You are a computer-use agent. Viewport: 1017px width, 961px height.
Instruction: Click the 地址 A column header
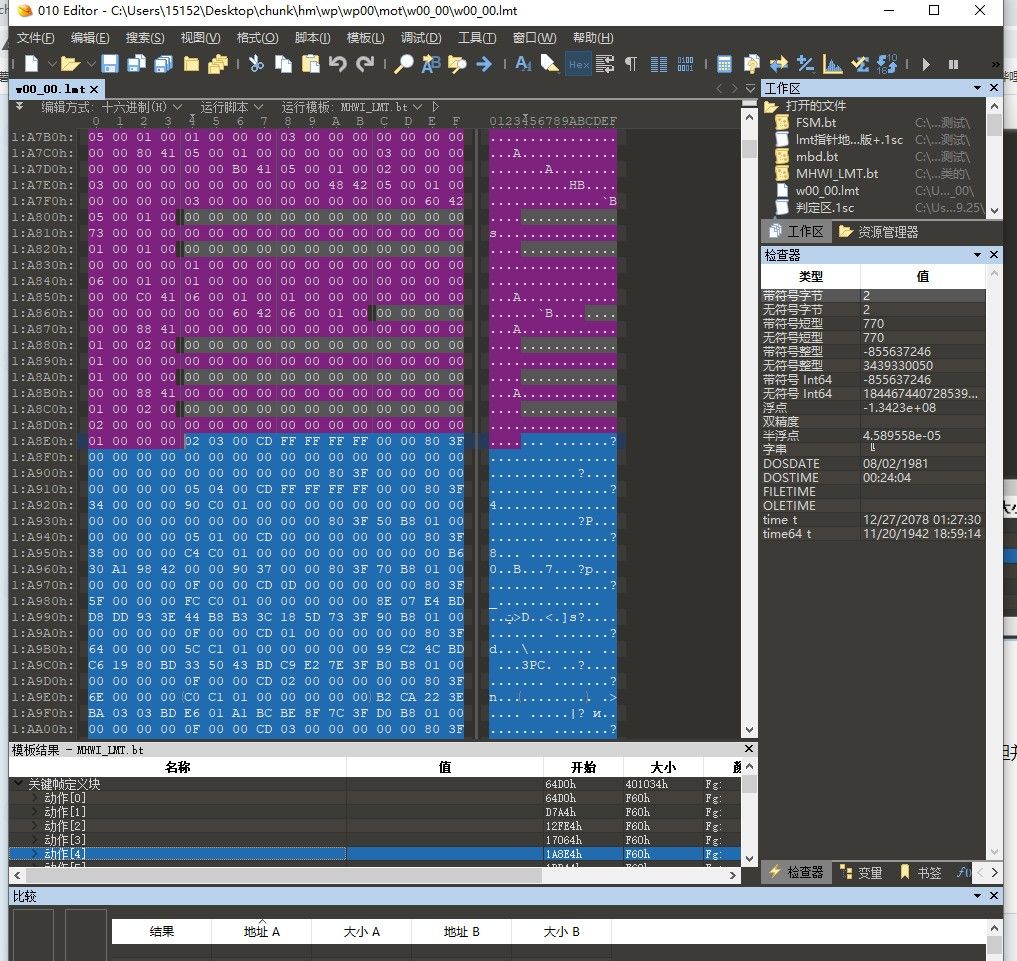(262, 931)
